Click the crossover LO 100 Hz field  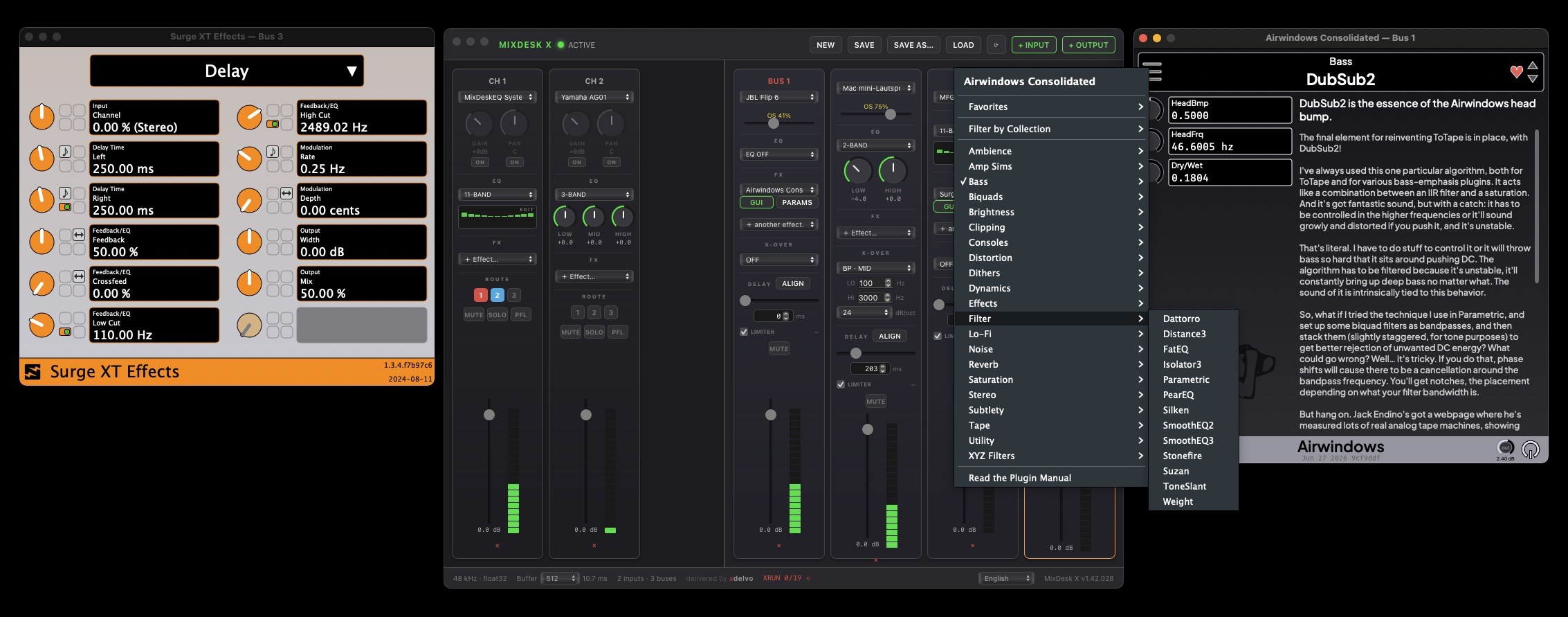[x=875, y=283]
